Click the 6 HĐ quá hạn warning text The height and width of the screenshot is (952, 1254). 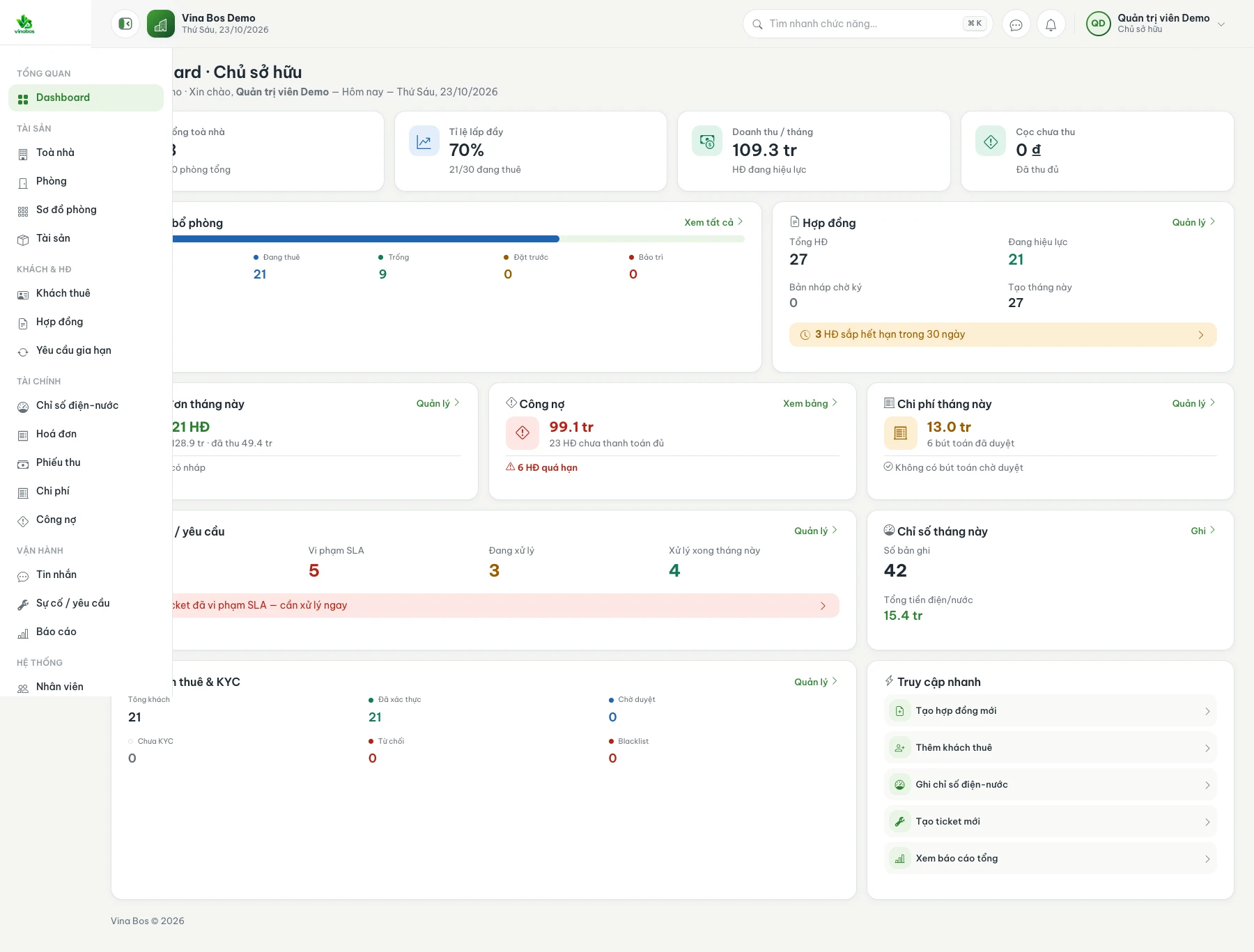(548, 467)
